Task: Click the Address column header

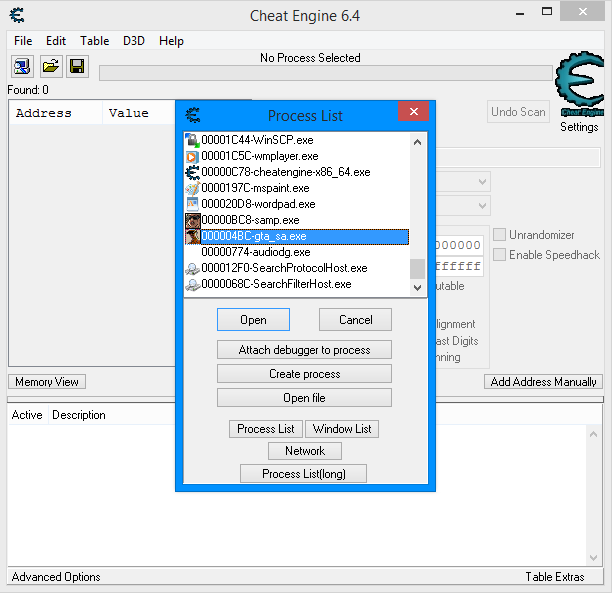Action: click(56, 113)
